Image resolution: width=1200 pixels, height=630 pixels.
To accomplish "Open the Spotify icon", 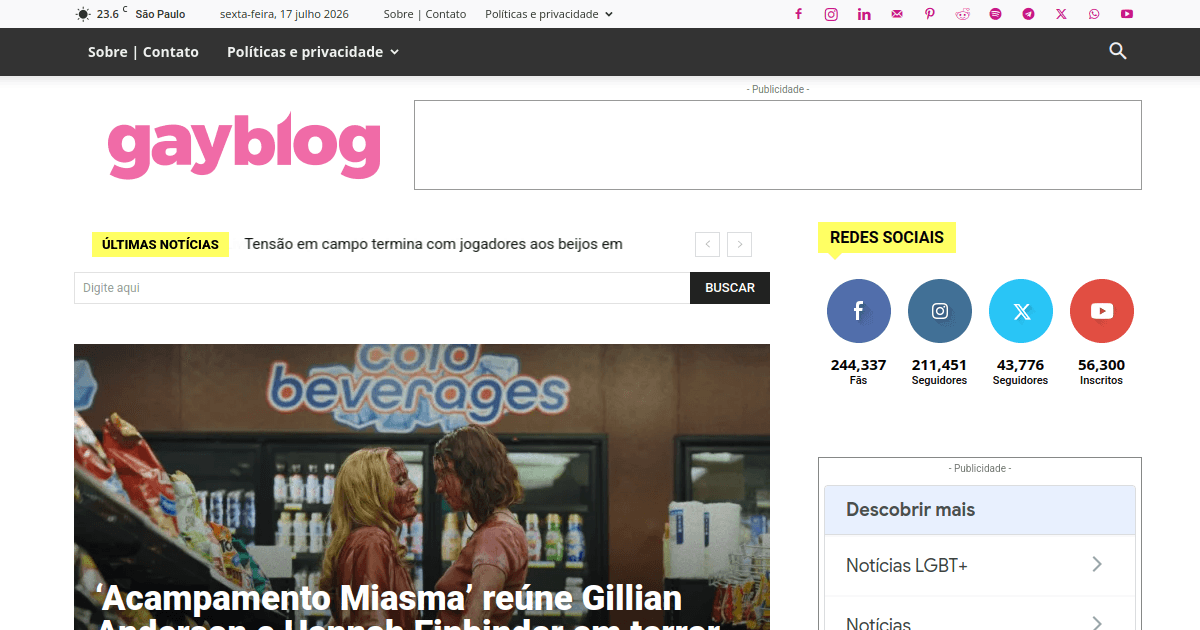I will click(995, 14).
